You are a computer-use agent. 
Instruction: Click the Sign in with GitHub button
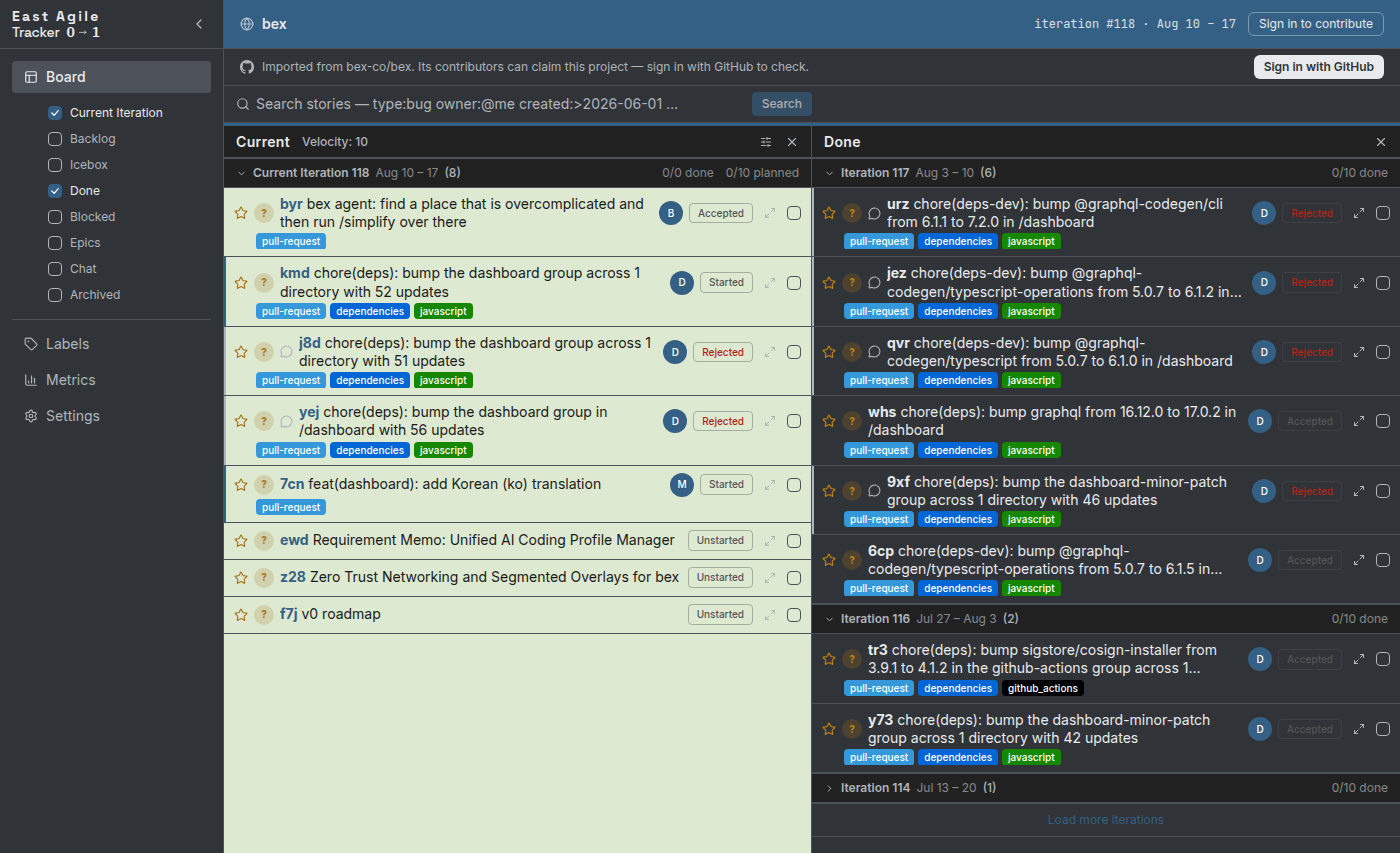[x=1319, y=67]
